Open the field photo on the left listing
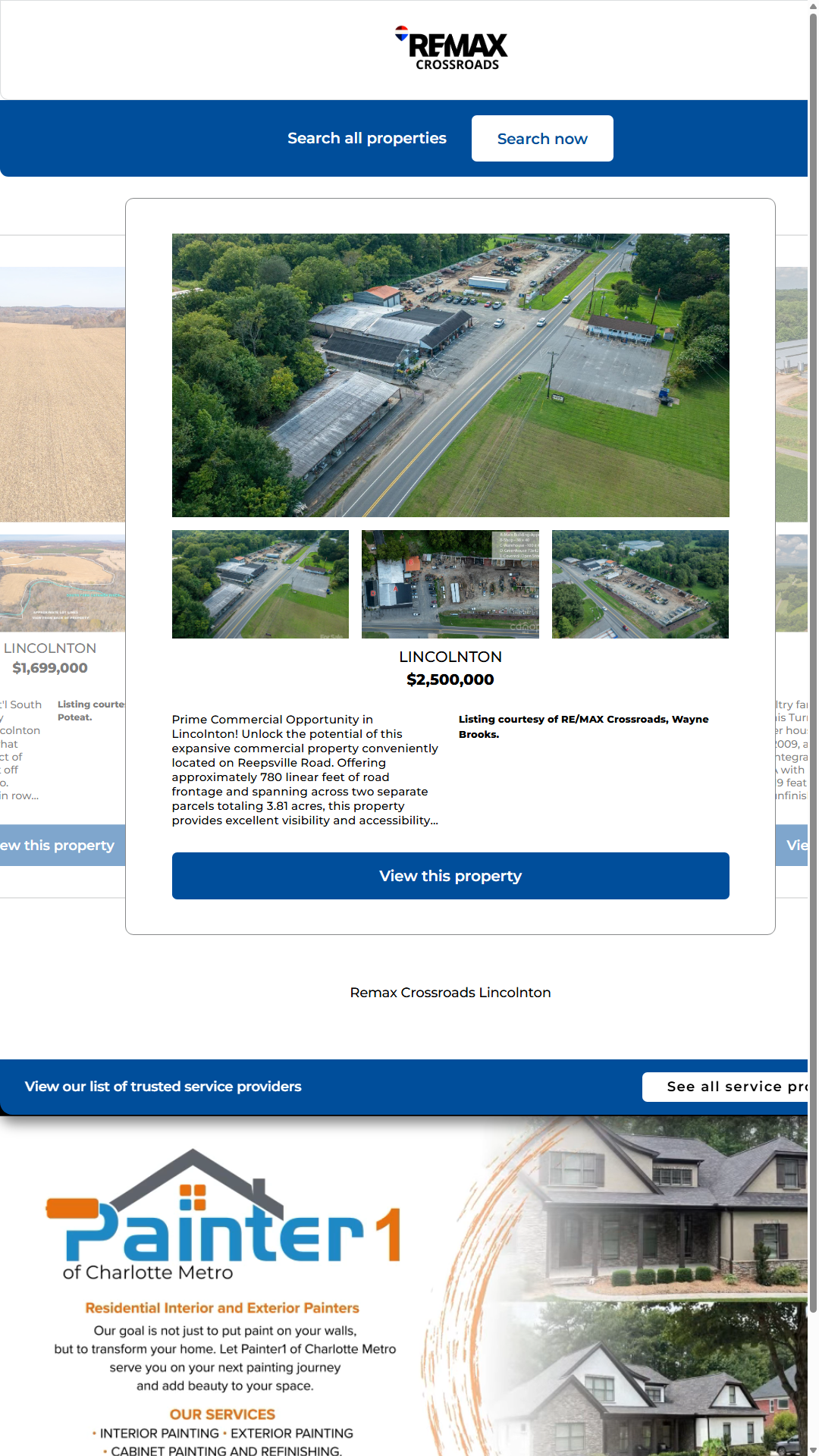 click(62, 394)
